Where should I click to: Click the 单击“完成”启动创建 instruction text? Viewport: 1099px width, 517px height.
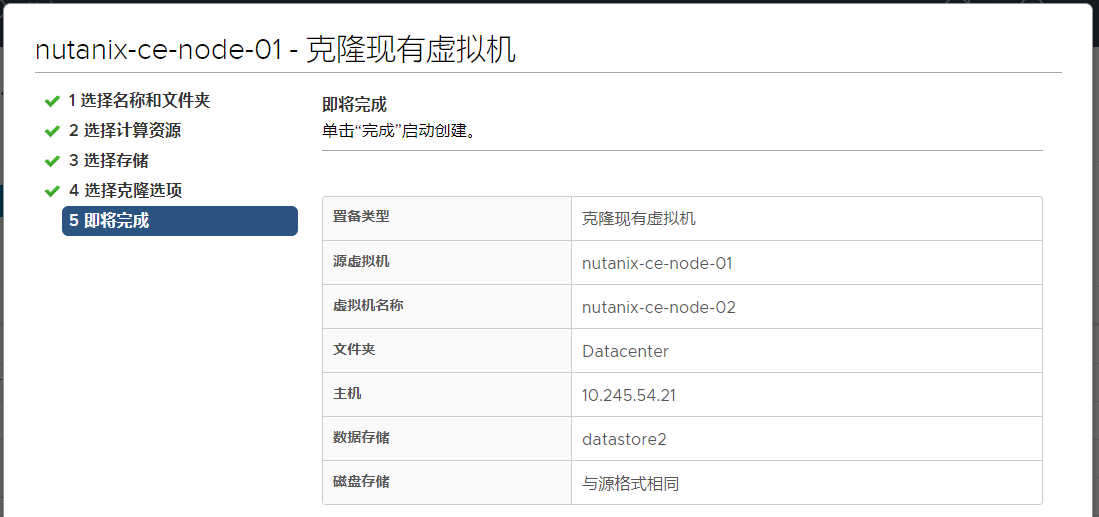click(x=400, y=131)
